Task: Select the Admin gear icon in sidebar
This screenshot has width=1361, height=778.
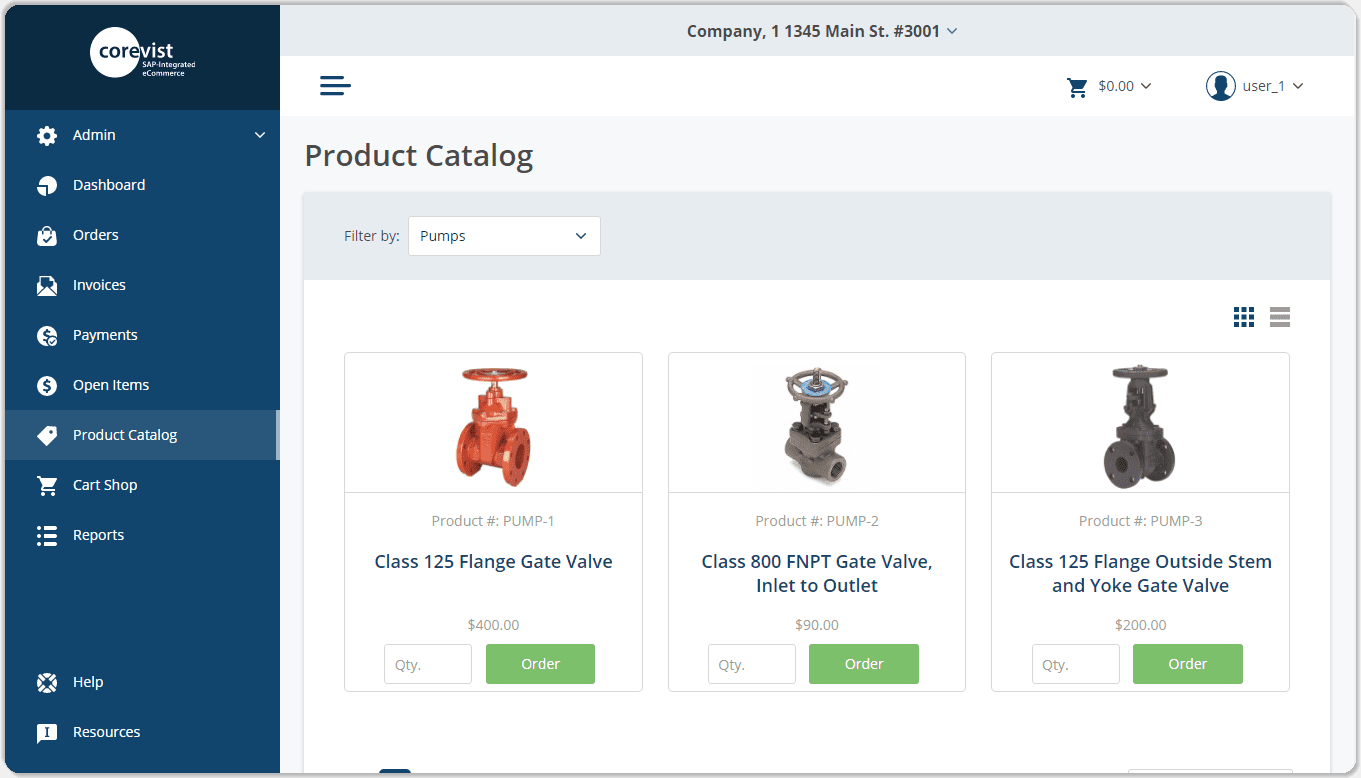Action: pos(46,134)
